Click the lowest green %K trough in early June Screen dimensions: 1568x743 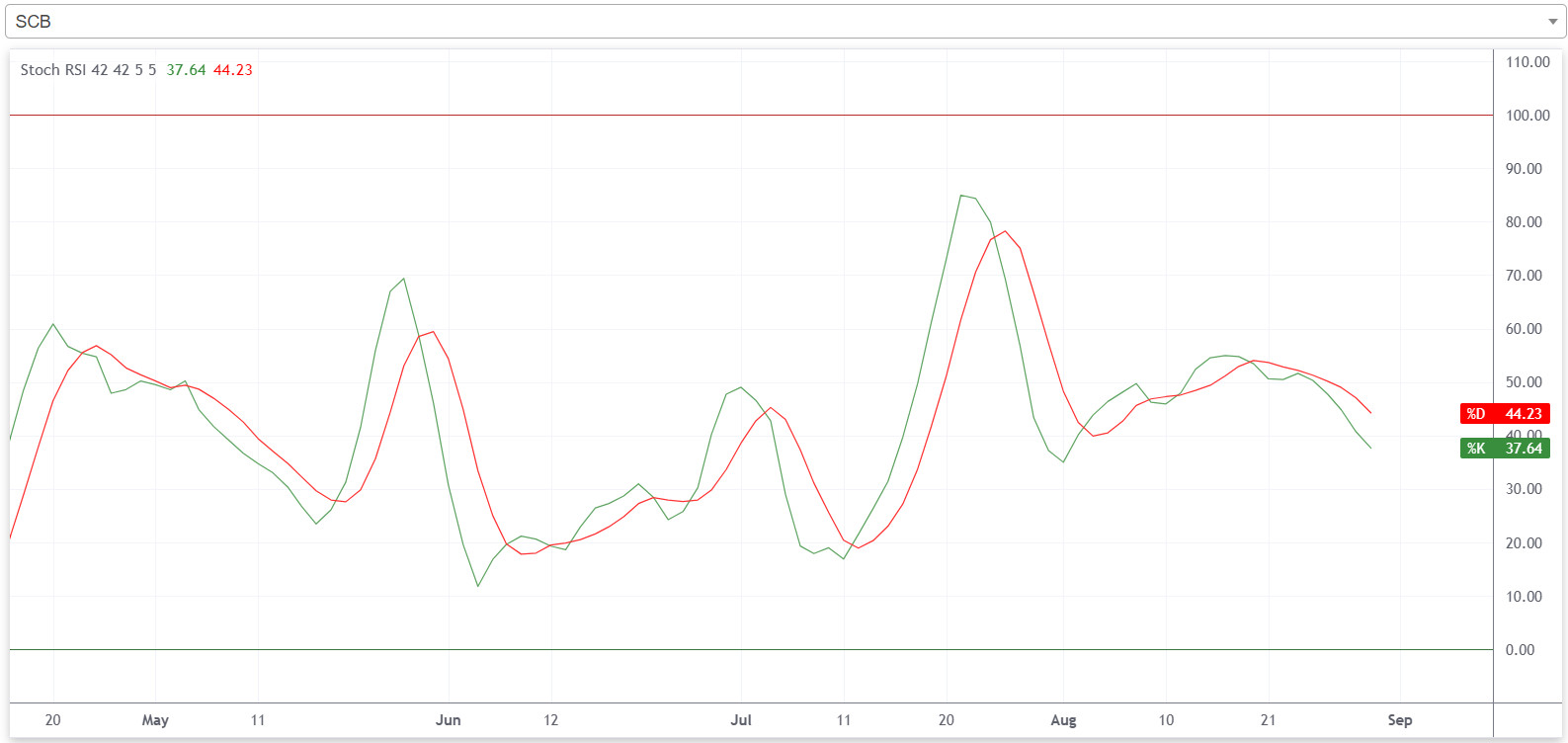point(478,586)
